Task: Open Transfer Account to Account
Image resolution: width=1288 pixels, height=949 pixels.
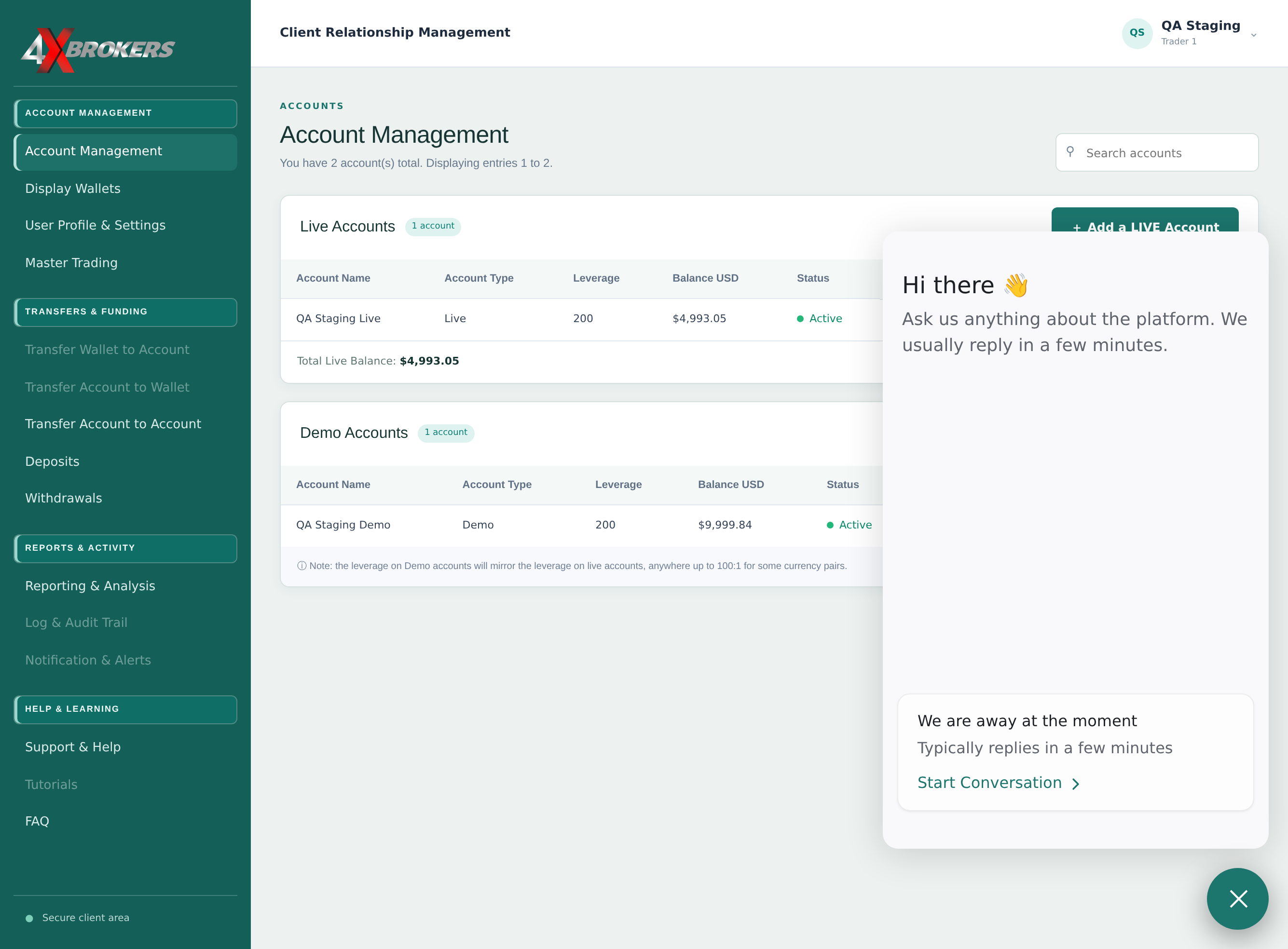Action: [x=113, y=424]
